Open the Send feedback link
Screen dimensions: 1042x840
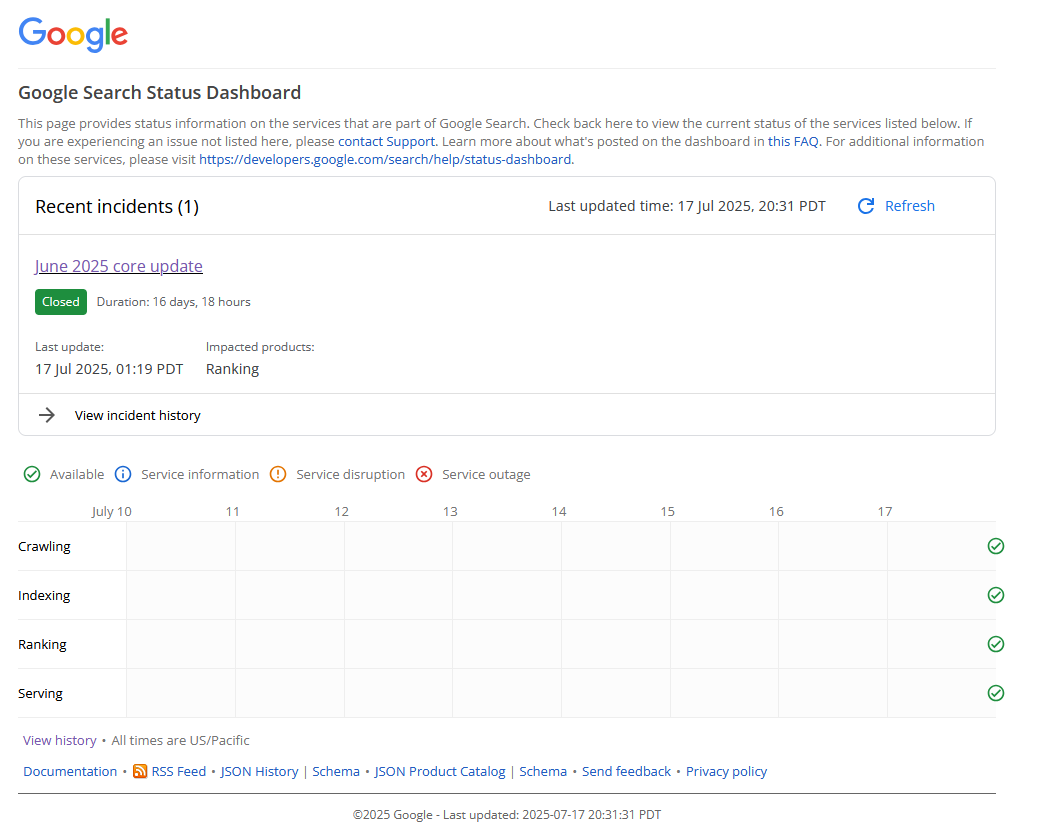627,772
